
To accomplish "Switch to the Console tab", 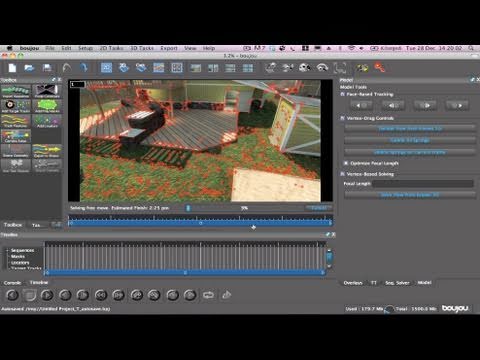I will coord(12,283).
